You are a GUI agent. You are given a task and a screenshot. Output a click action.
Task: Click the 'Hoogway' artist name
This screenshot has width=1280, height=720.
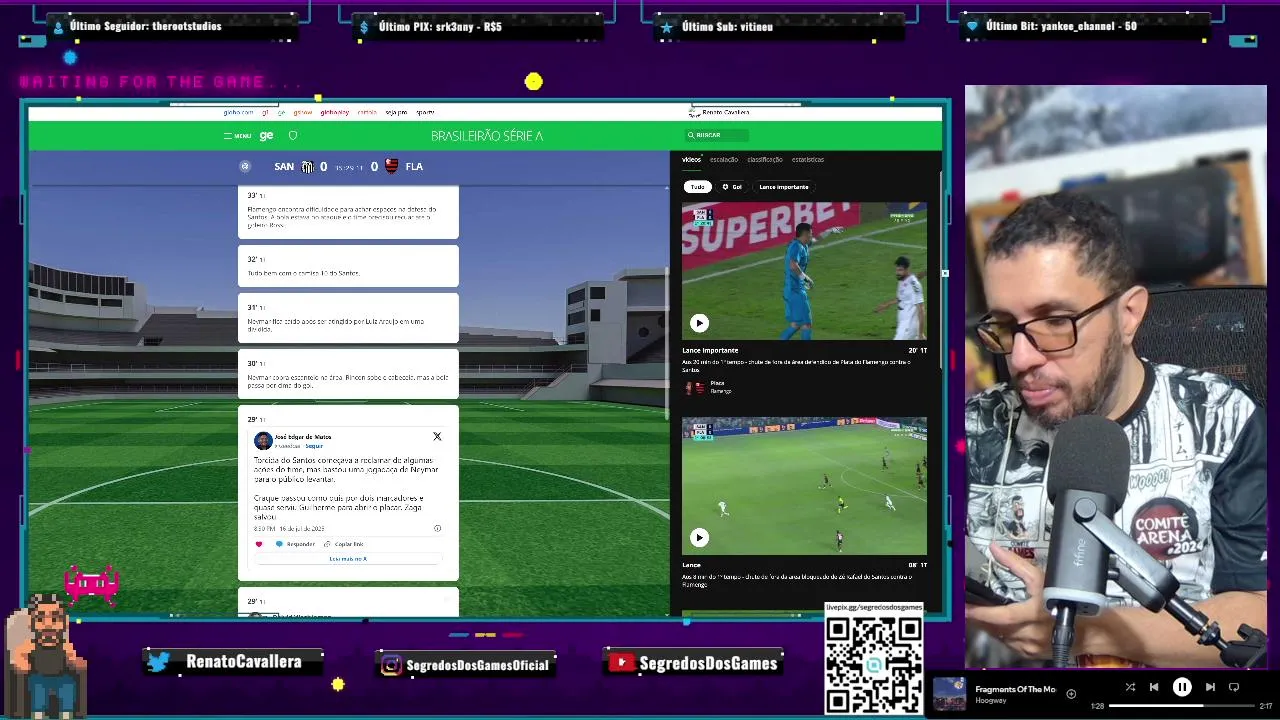[x=991, y=701]
